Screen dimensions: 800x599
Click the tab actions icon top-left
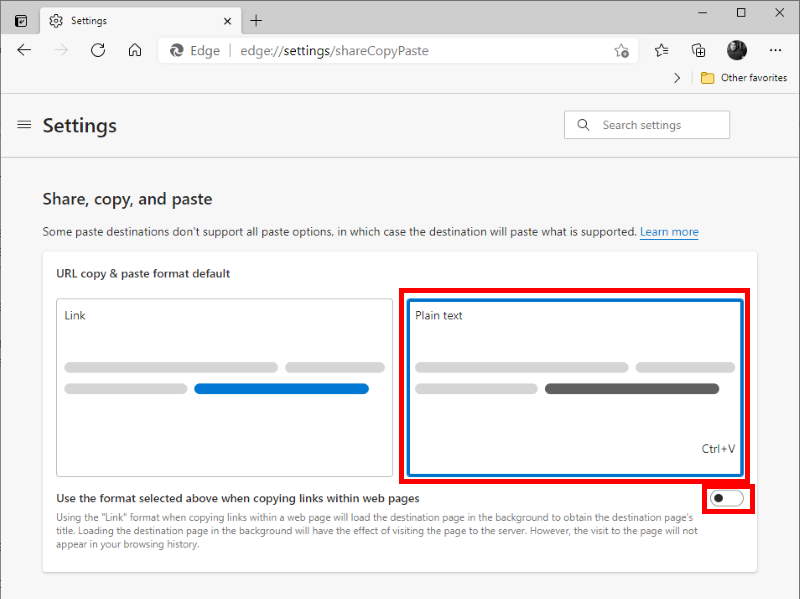pyautogui.click(x=20, y=20)
